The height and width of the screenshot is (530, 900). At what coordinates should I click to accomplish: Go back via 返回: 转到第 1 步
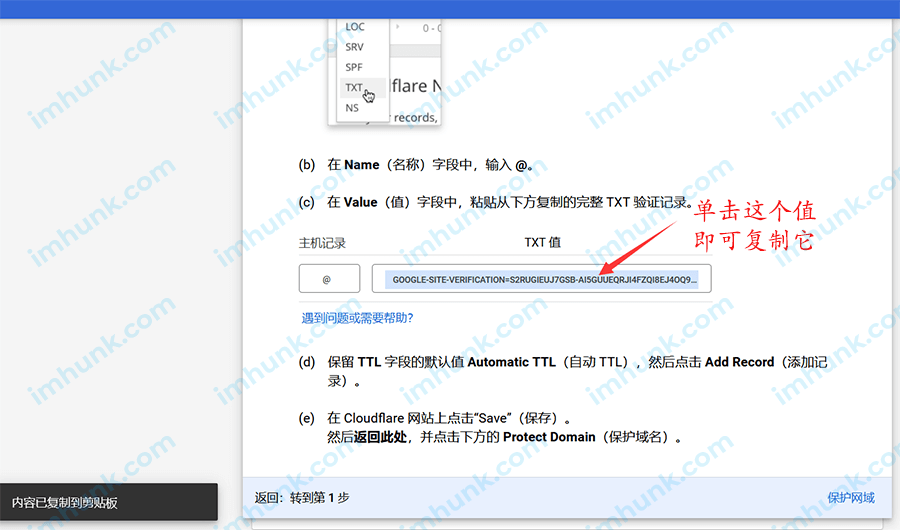302,497
